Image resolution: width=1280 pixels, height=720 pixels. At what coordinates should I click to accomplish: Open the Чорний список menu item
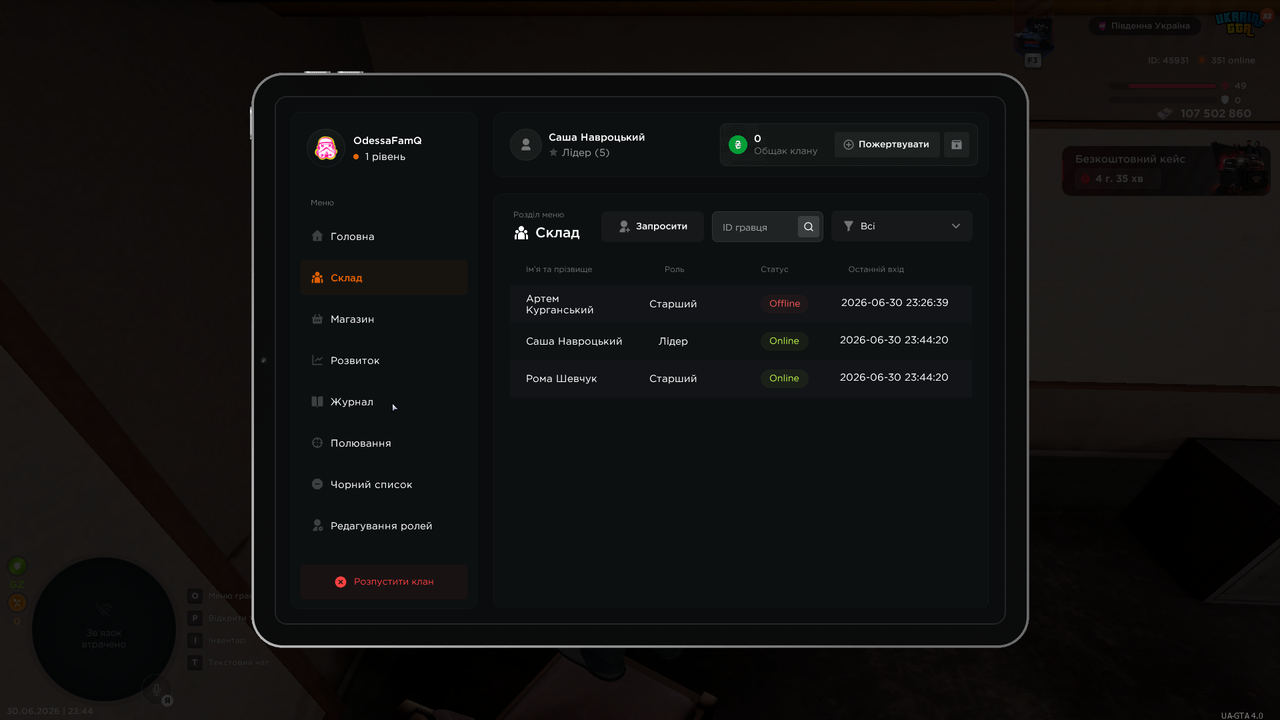click(x=384, y=485)
